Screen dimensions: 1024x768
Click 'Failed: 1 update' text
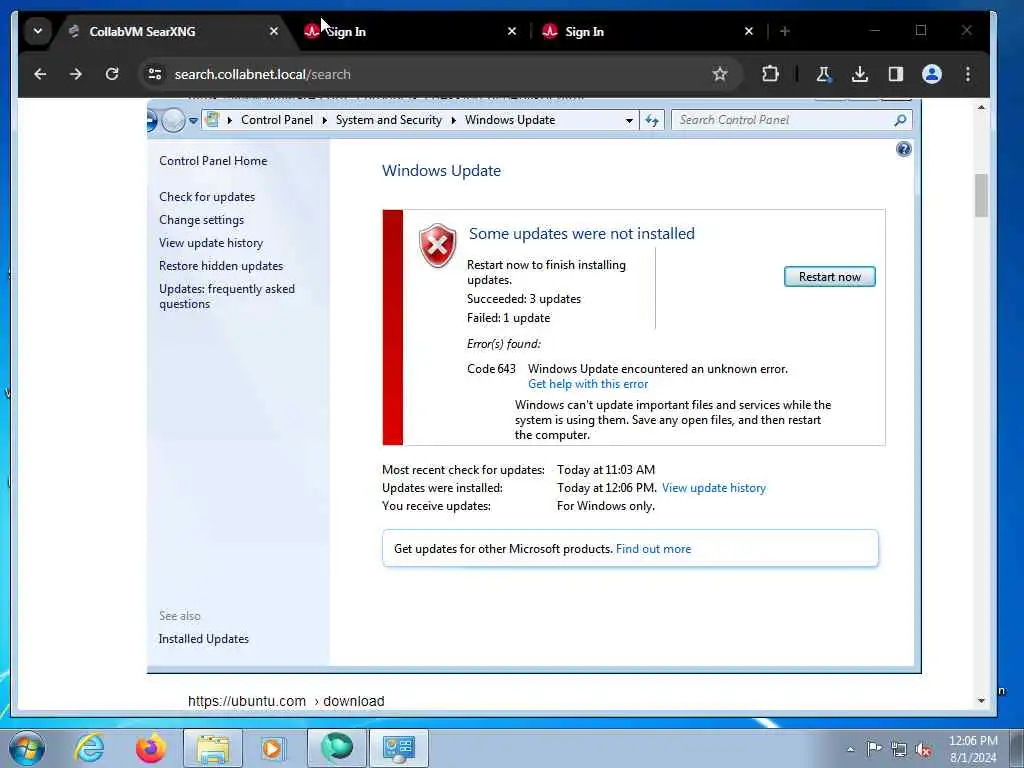coord(508,318)
